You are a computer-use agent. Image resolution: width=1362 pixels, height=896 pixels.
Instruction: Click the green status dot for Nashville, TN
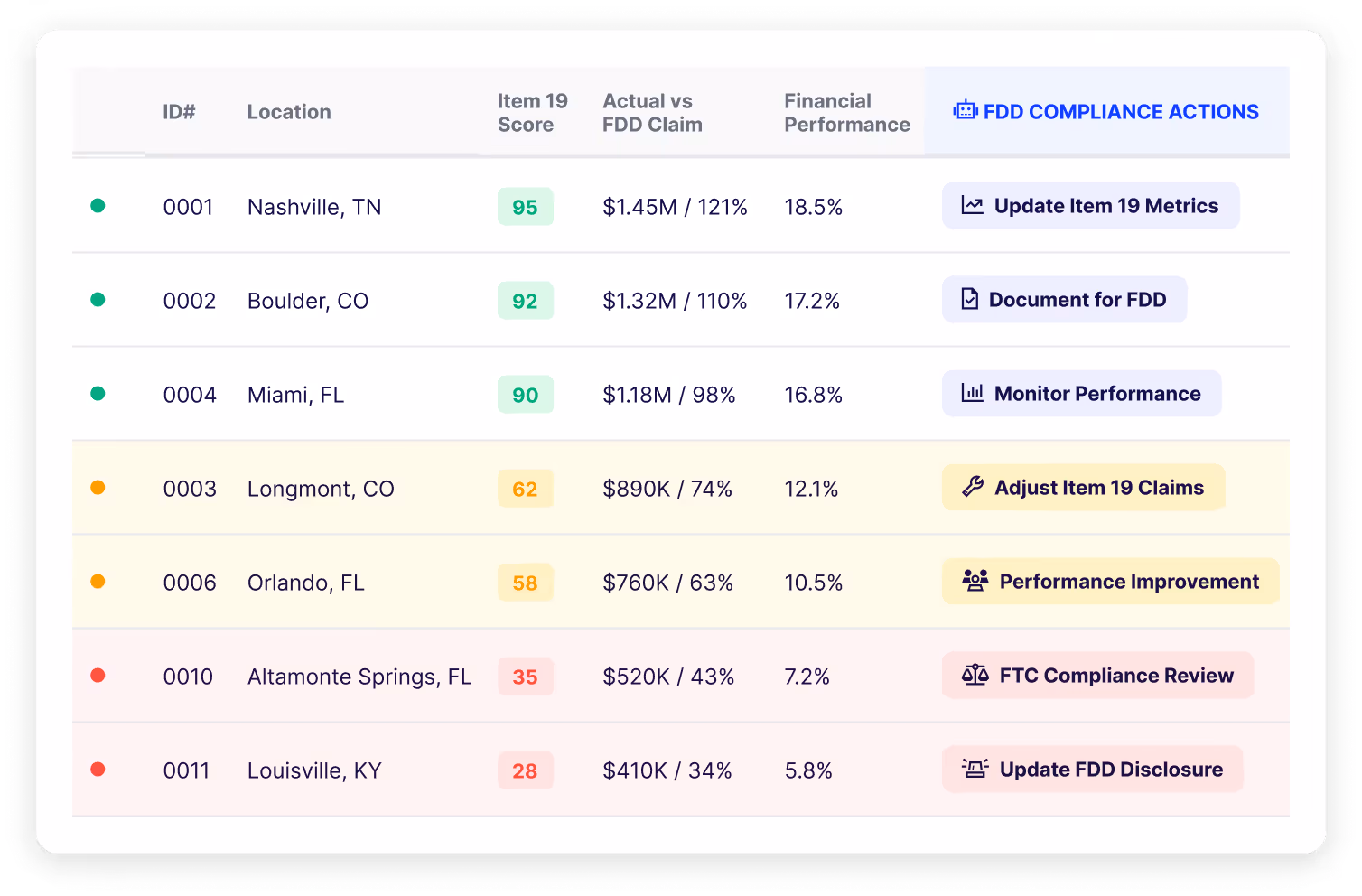tap(98, 206)
